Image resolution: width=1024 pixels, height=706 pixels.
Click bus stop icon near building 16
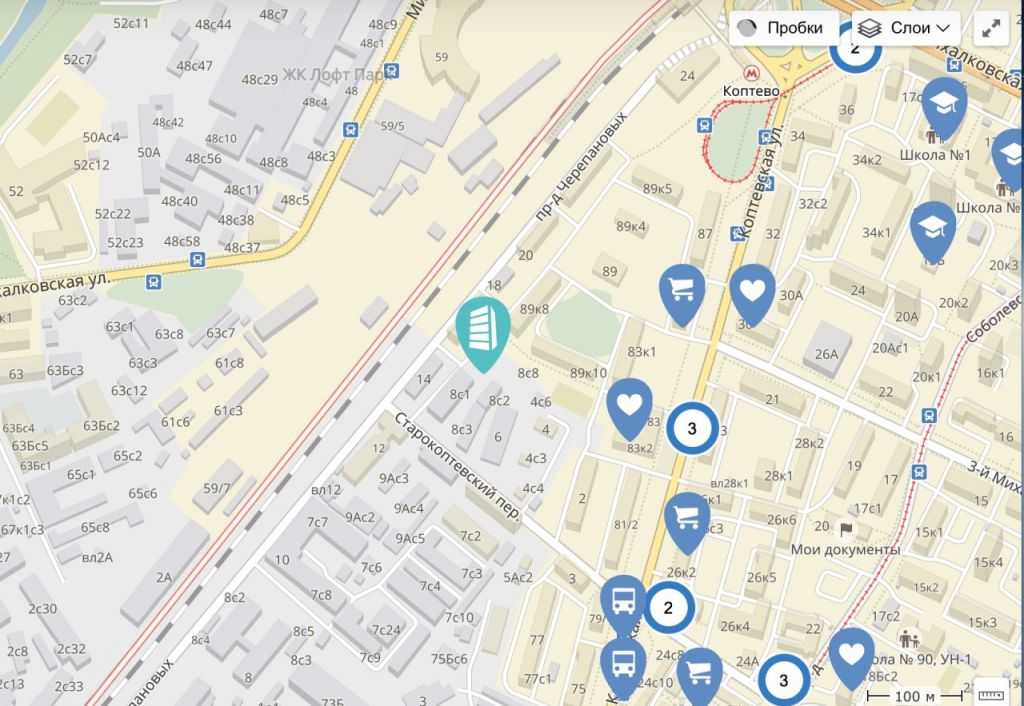point(929,415)
